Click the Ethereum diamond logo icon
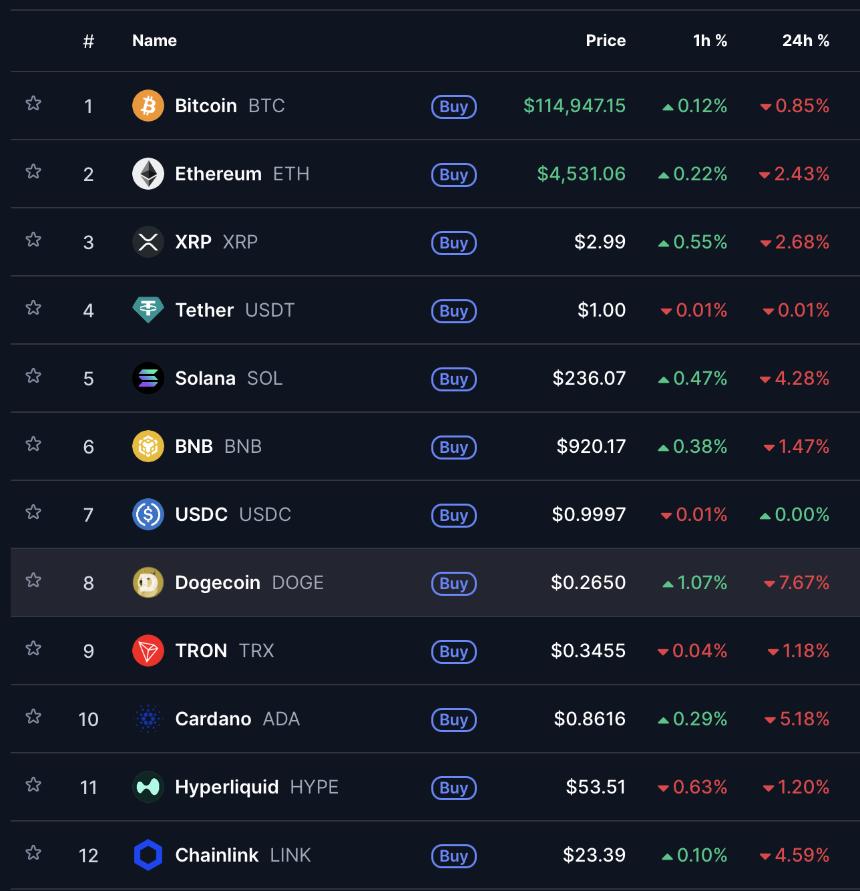Screen dimensions: 860x891 point(148,174)
